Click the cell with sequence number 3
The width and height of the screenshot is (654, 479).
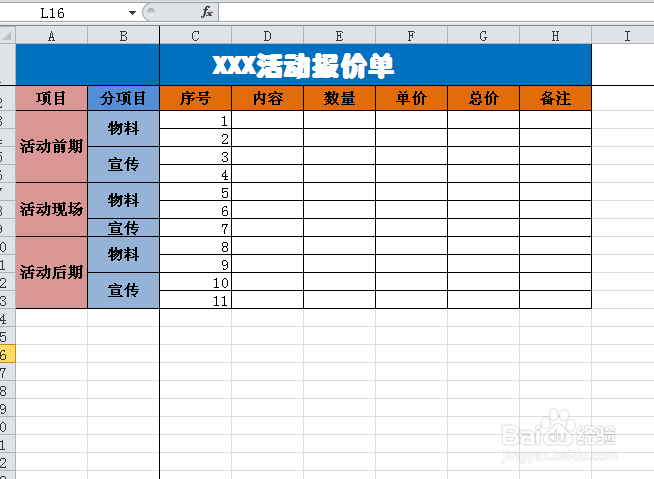pos(196,156)
